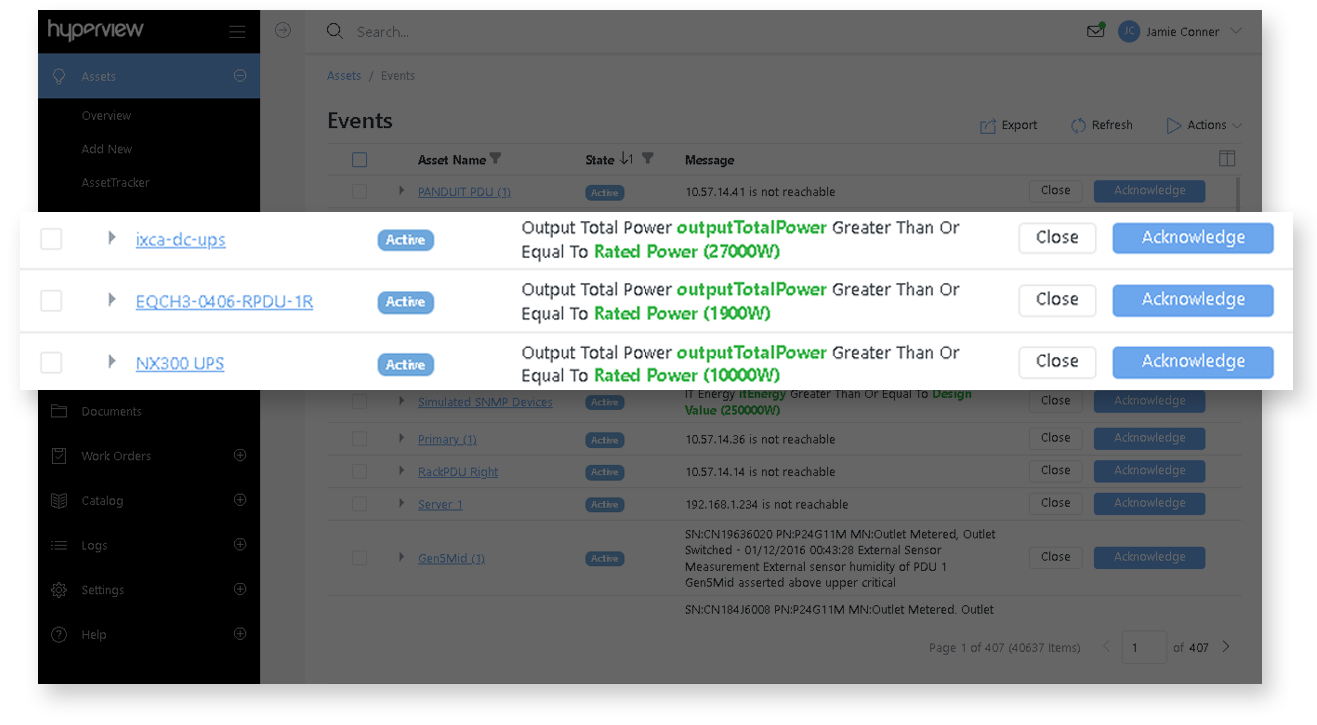Image resolution: width=1317 pixels, height=725 pixels.
Task: Go to previous page arrow
Action: pos(1106,647)
